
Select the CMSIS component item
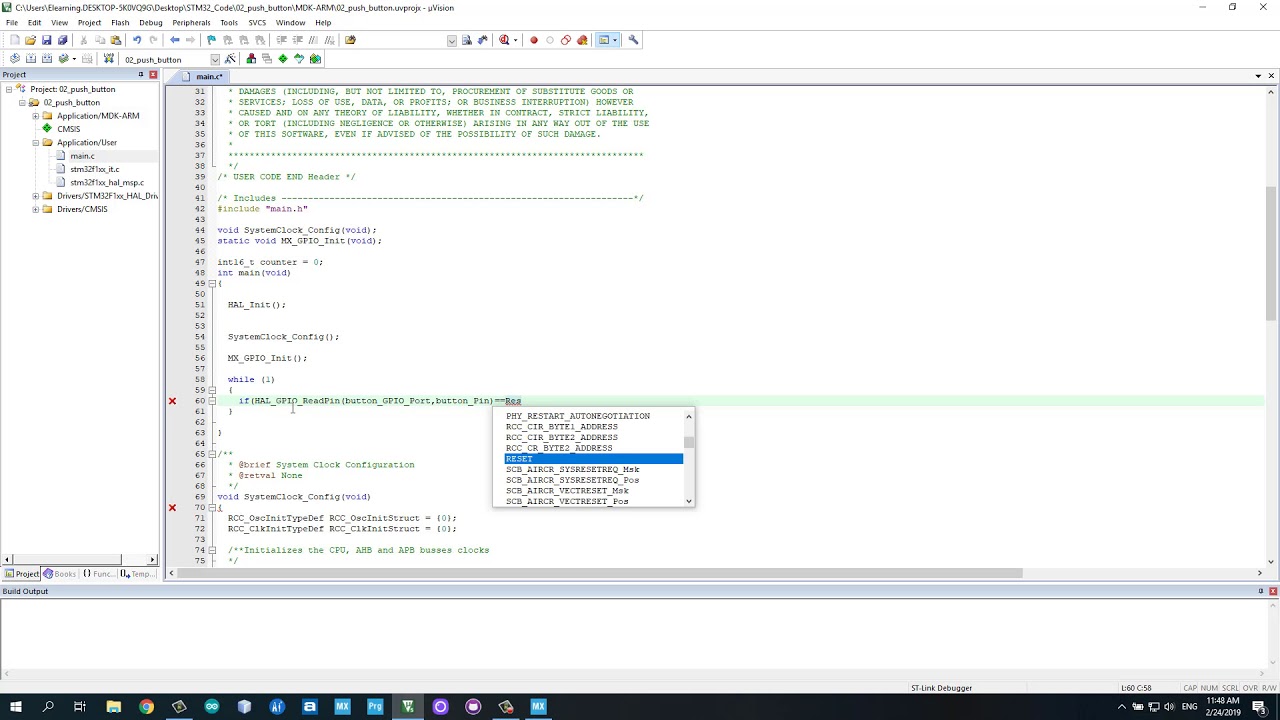coord(68,129)
